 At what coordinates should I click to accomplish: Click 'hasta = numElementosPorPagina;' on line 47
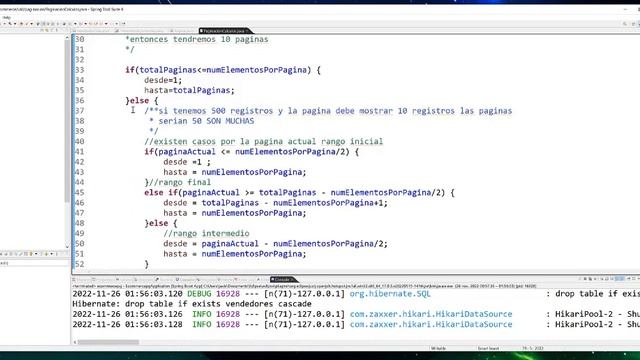pyautogui.click(x=235, y=213)
